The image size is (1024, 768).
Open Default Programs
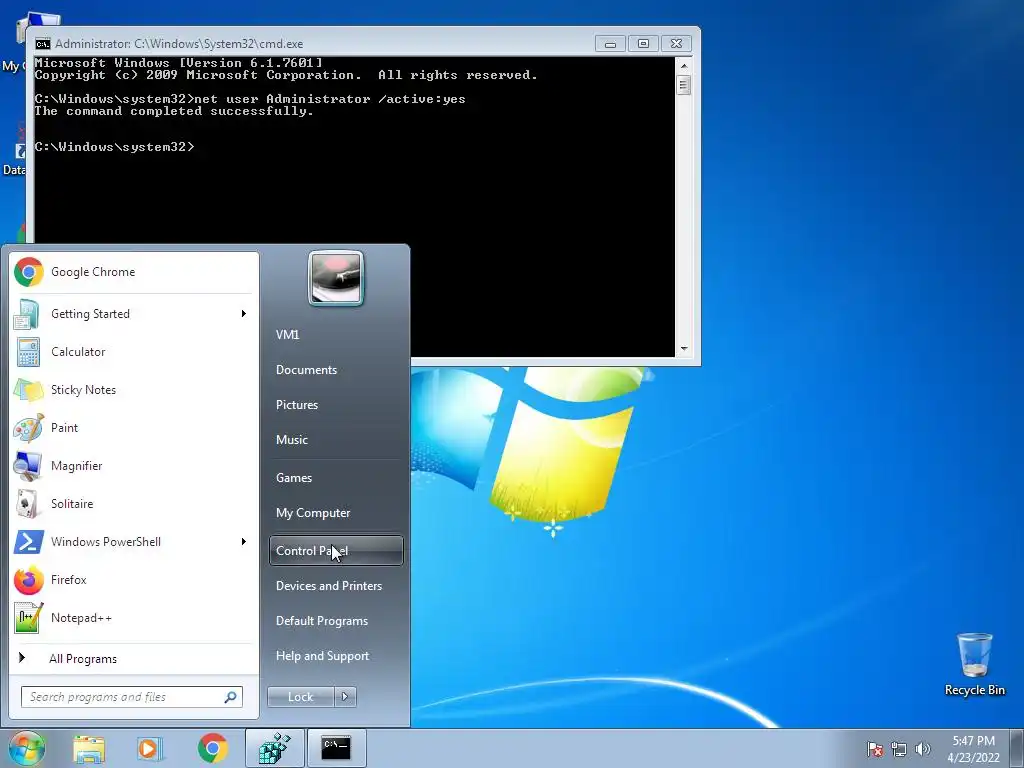(x=336, y=621)
